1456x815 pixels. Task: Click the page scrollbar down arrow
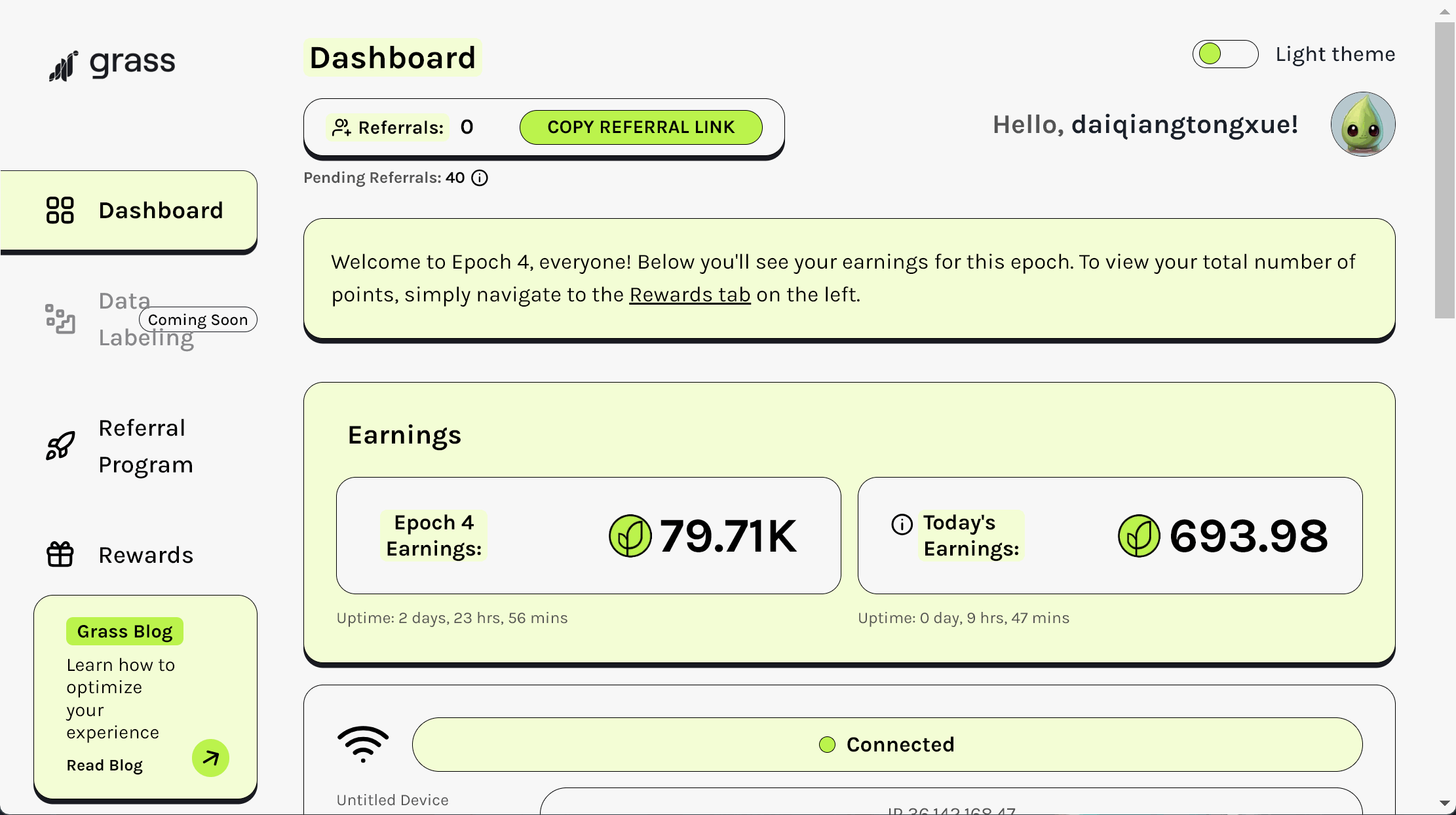[1444, 803]
